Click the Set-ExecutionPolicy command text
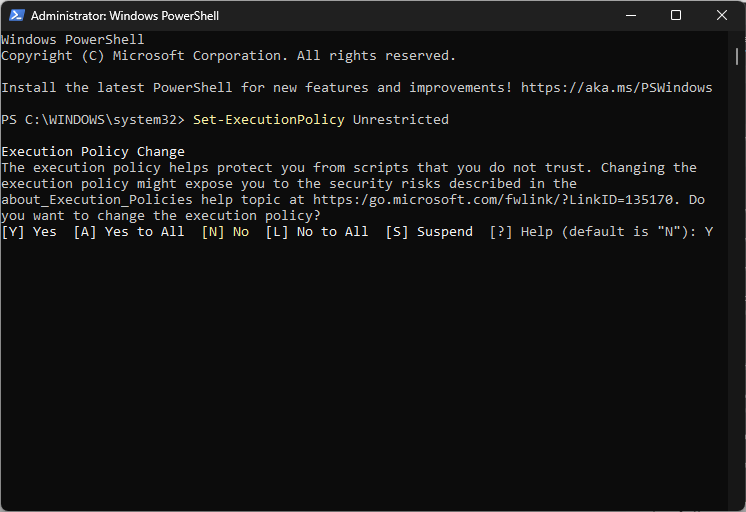This screenshot has width=746, height=512. [269, 119]
